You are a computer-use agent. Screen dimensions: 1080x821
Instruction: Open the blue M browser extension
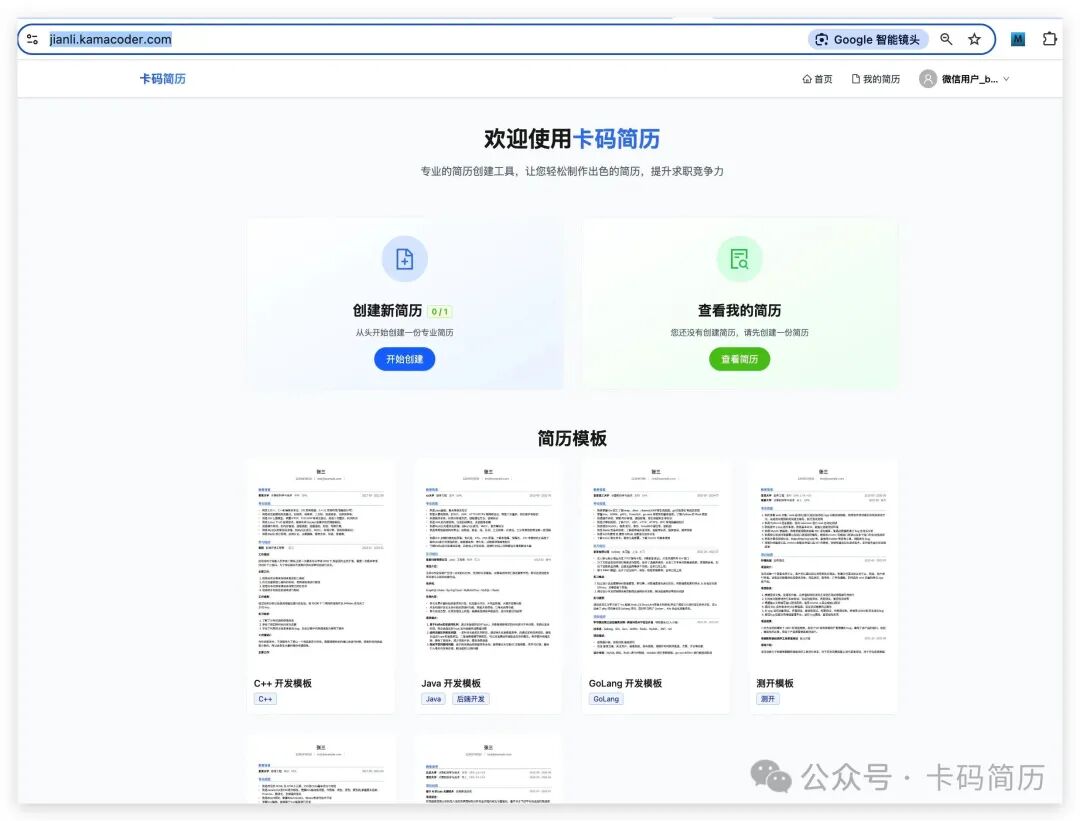1018,39
